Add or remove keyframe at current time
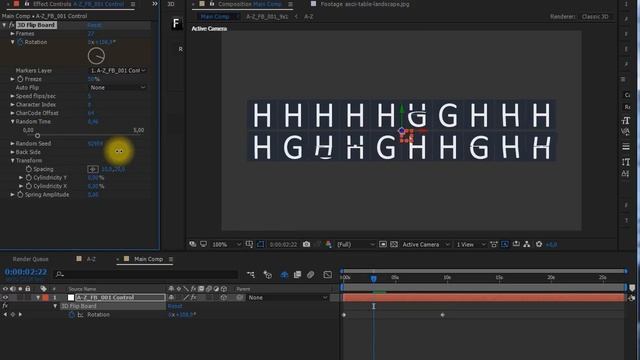Screen dimensions: 640x360 (13, 315)
